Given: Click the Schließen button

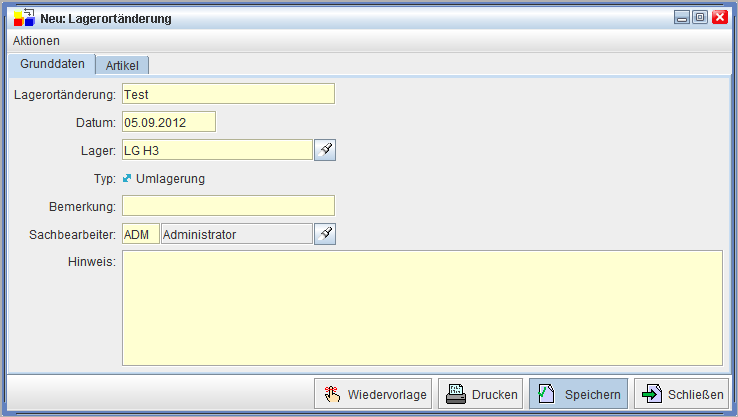Looking at the screenshot, I should click(680, 394).
